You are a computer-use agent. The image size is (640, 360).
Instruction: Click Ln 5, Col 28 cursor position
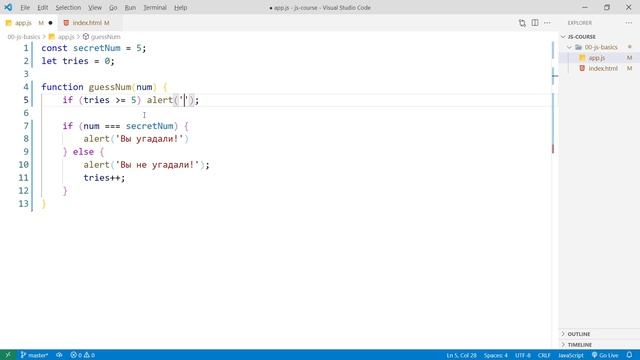(x=461, y=355)
